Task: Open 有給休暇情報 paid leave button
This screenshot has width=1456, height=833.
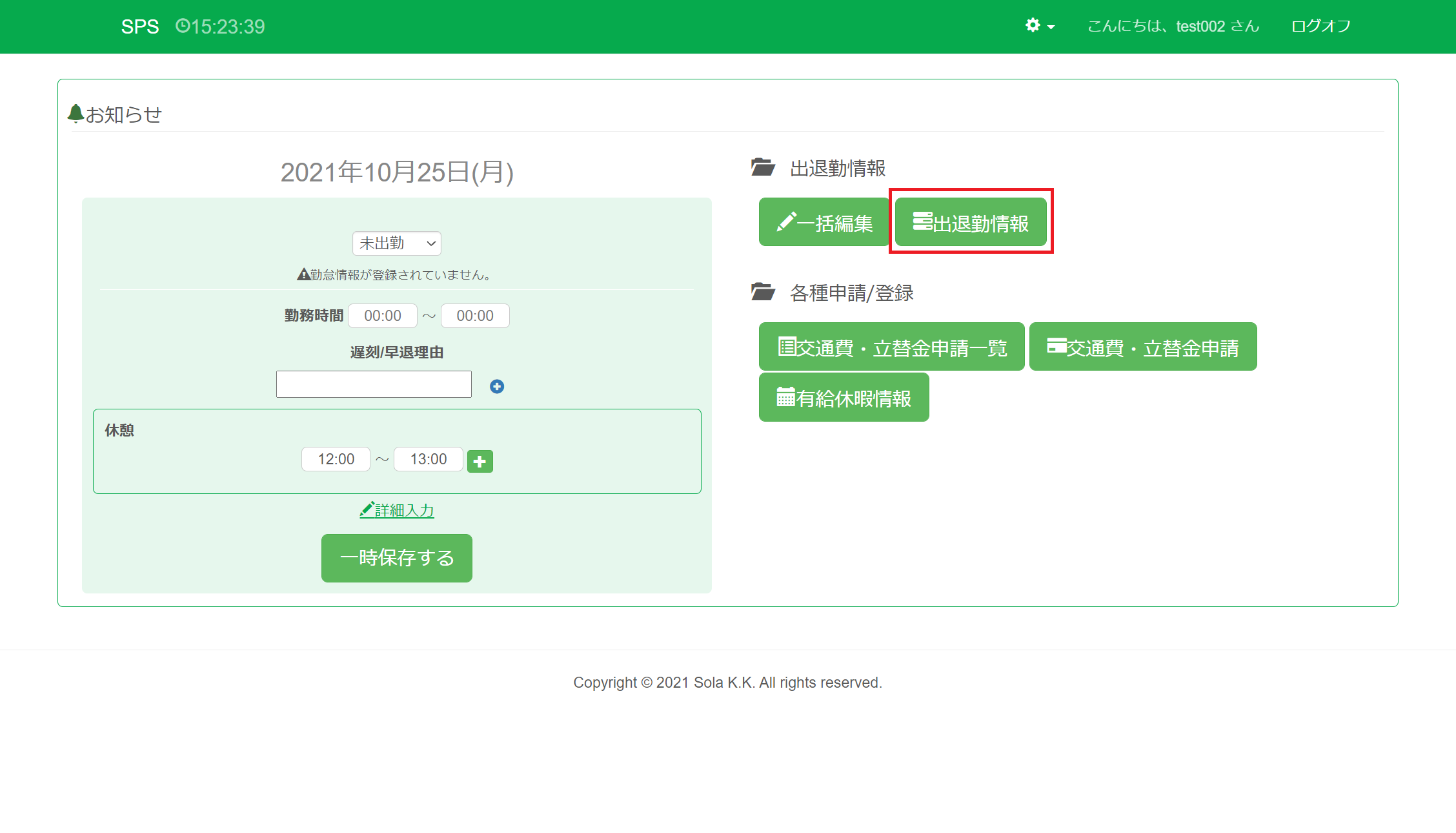Action: pos(844,398)
